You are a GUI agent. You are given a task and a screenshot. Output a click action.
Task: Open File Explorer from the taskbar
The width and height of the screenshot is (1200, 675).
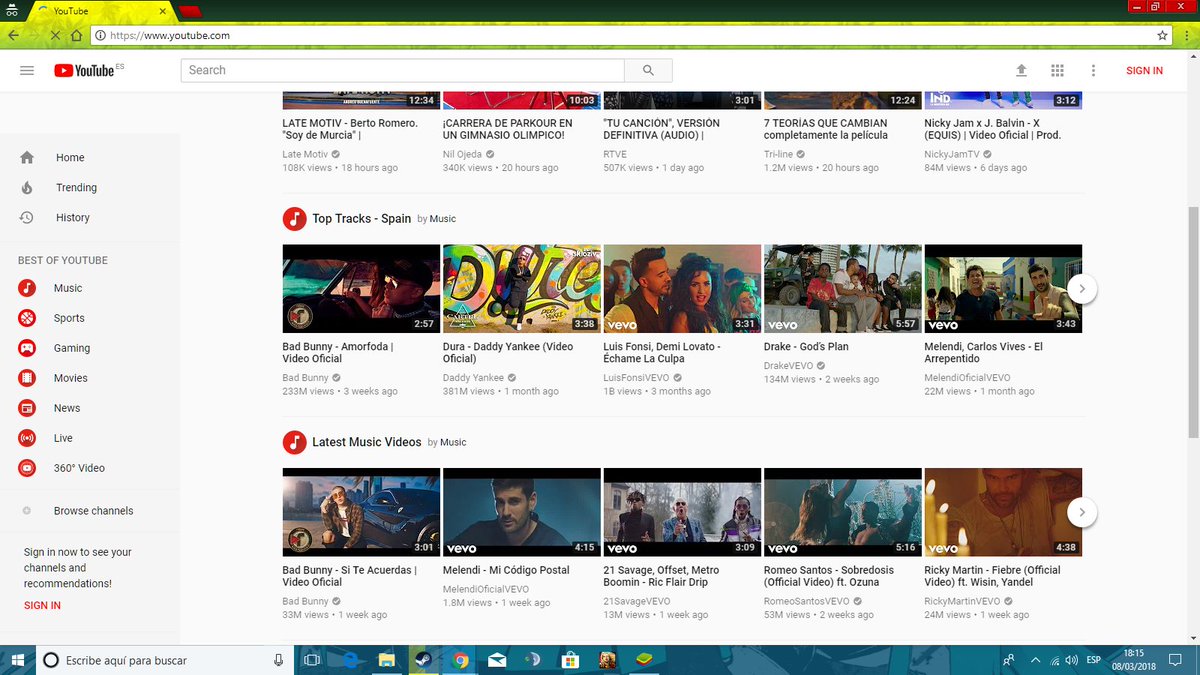[x=386, y=660]
